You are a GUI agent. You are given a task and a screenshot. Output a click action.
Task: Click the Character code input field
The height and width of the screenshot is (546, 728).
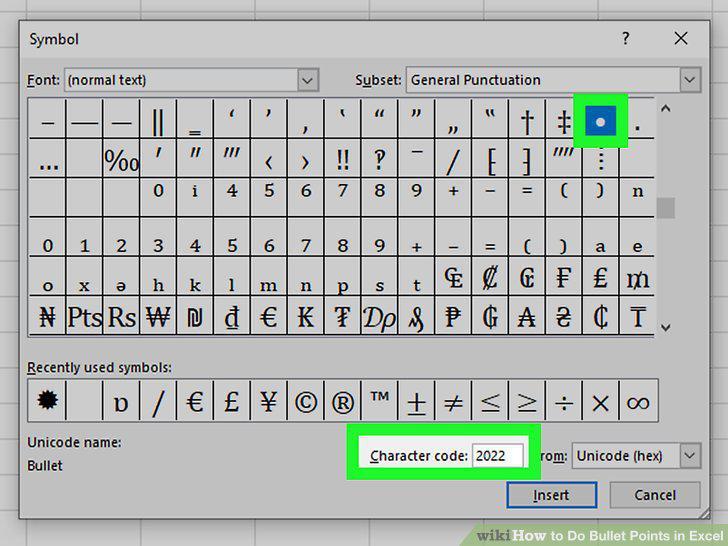[x=498, y=455]
